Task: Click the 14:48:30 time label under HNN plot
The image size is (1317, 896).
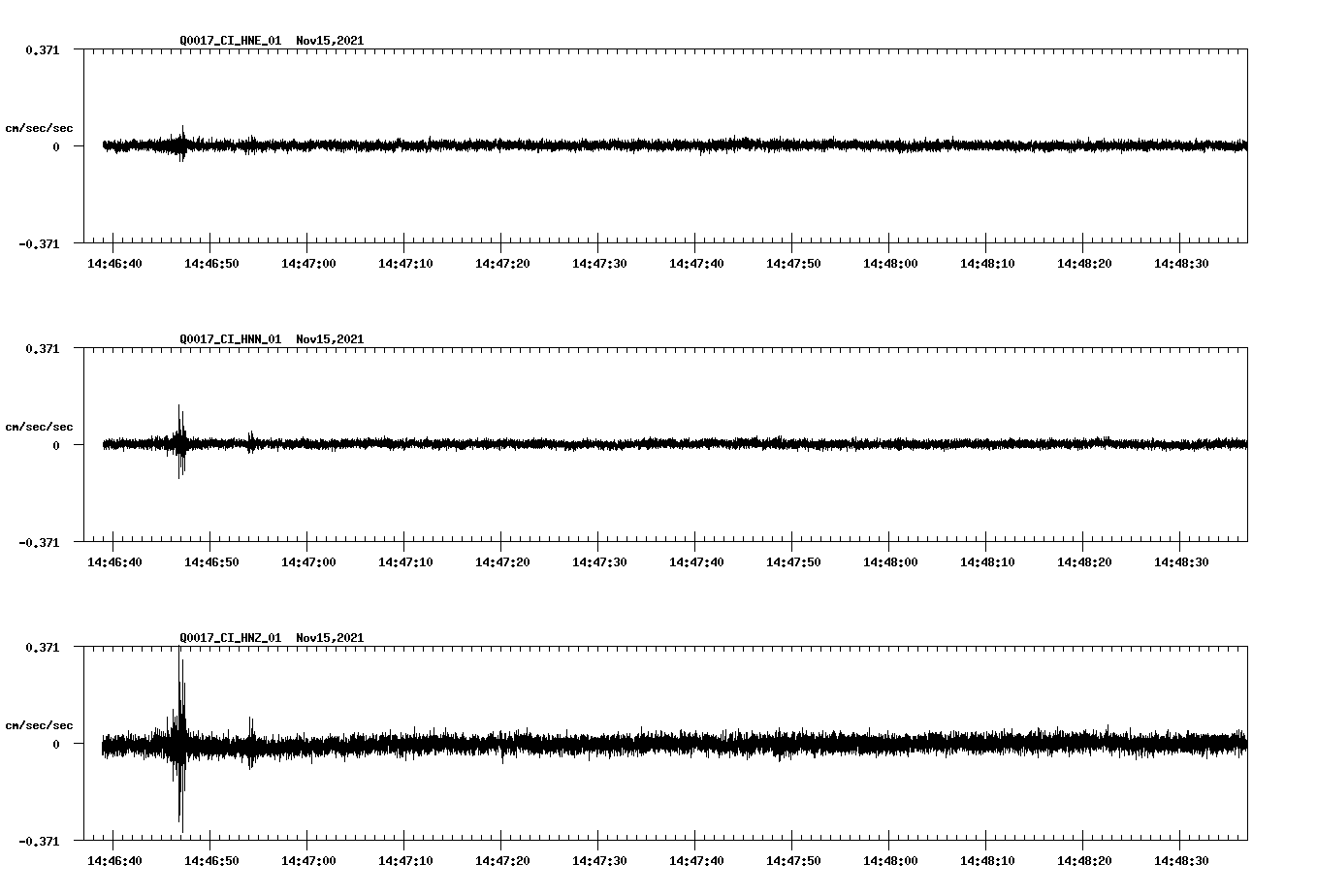Action: click(x=1181, y=562)
